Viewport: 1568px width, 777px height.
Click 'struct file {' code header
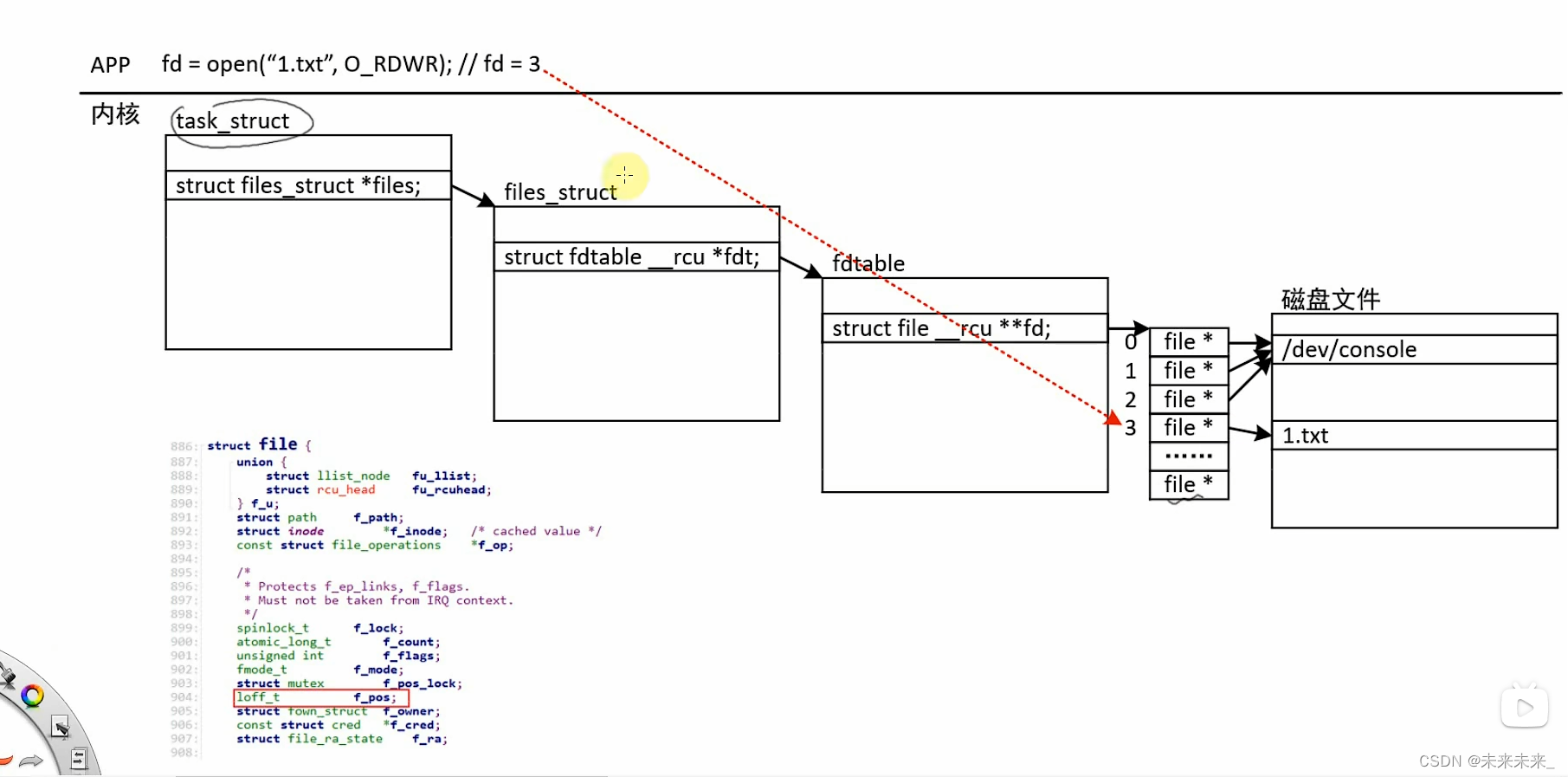coord(259,444)
